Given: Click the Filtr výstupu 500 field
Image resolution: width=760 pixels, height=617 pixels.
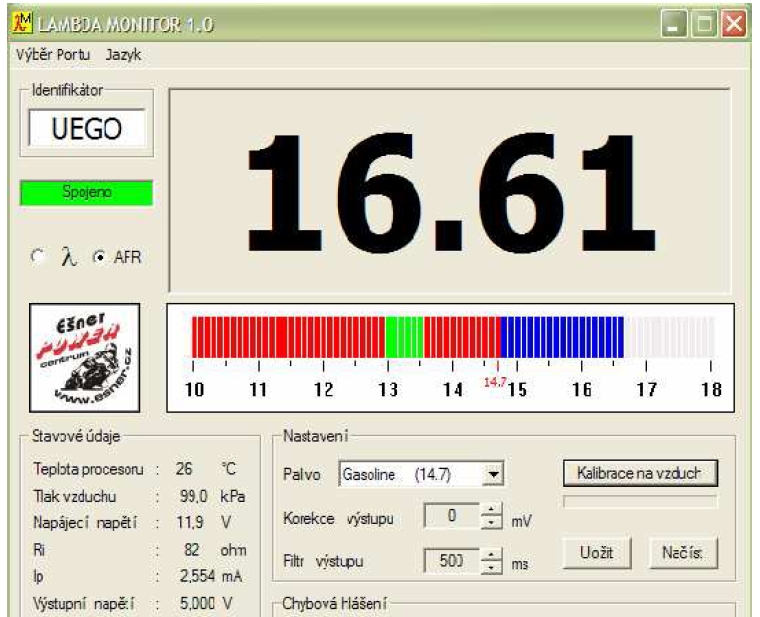Looking at the screenshot, I should pyautogui.click(x=452, y=561).
